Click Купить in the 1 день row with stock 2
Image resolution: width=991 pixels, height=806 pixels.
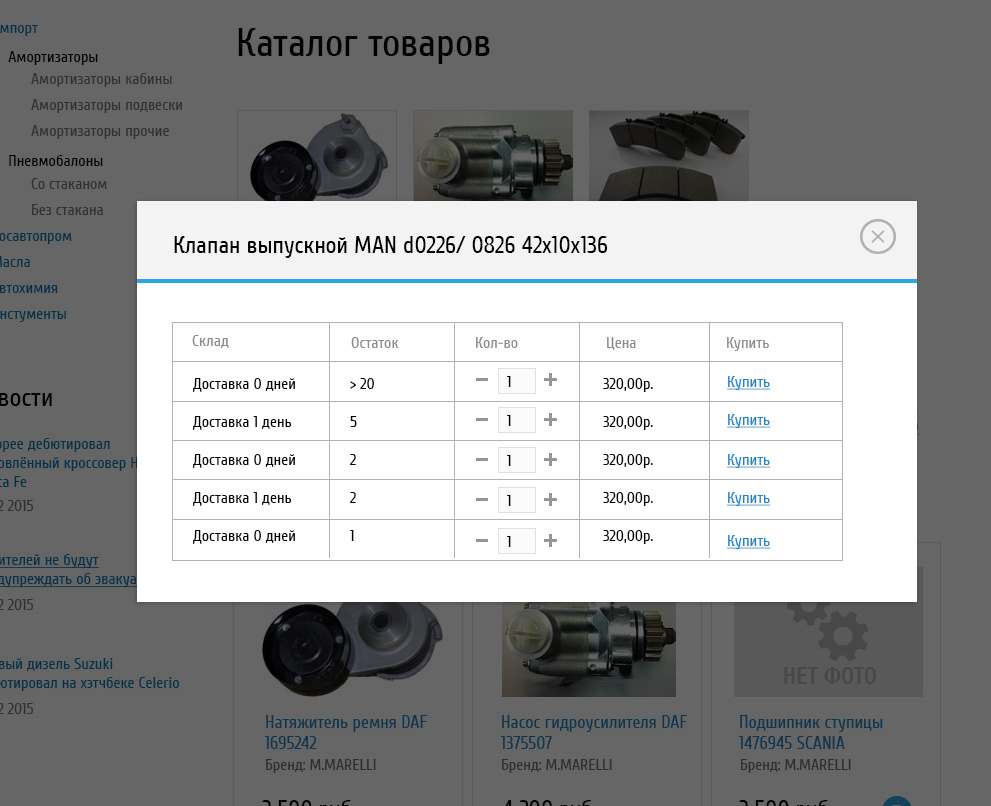(748, 498)
